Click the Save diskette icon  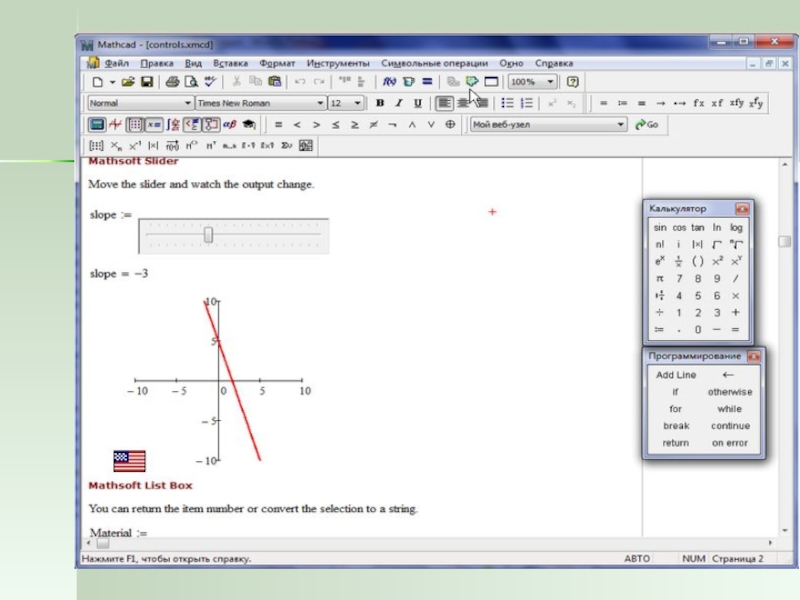(147, 82)
